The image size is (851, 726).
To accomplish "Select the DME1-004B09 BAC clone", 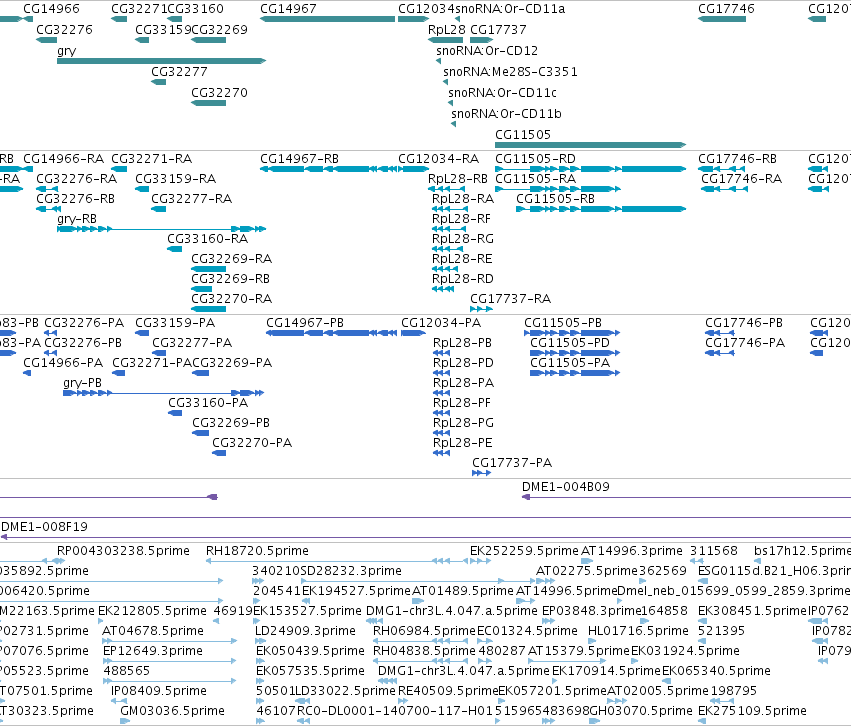I will click(x=686, y=497).
